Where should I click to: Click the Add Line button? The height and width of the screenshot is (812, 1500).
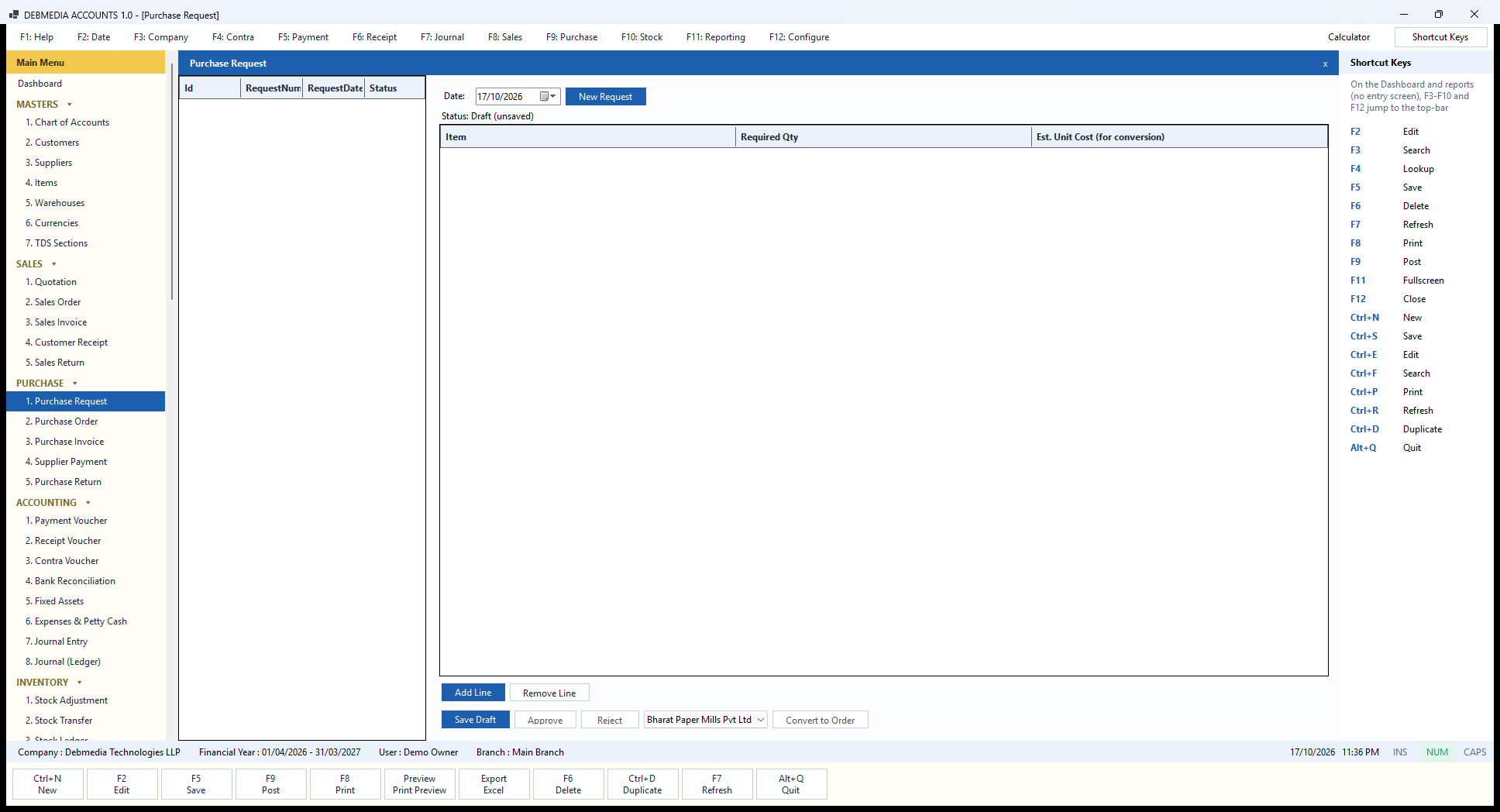[x=473, y=693]
